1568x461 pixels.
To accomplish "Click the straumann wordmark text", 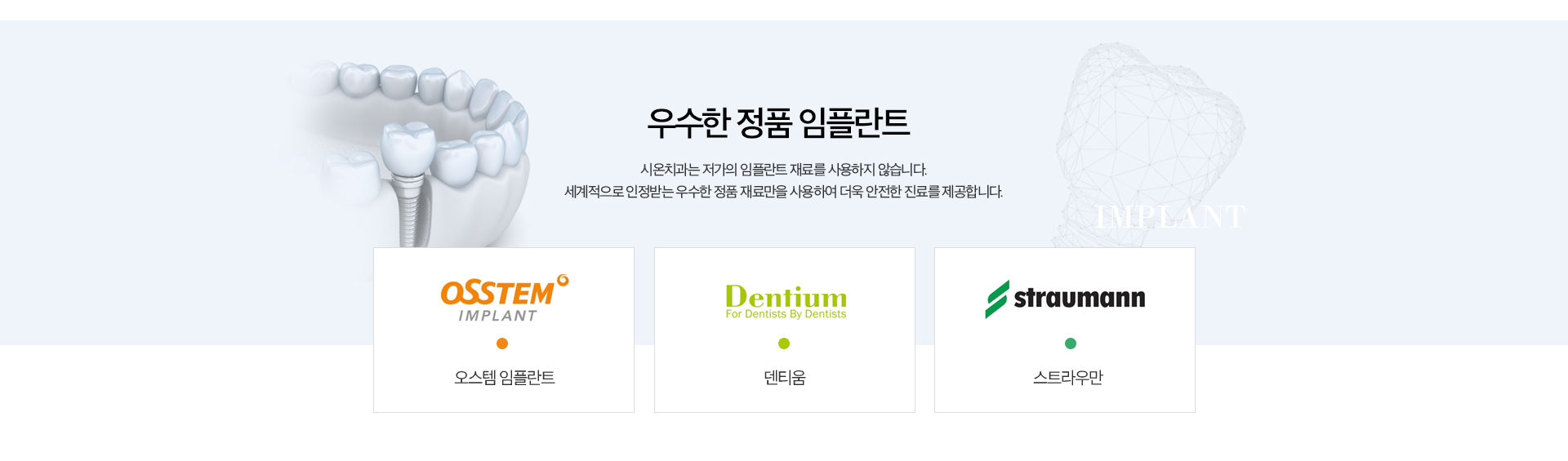I will coord(1080,298).
